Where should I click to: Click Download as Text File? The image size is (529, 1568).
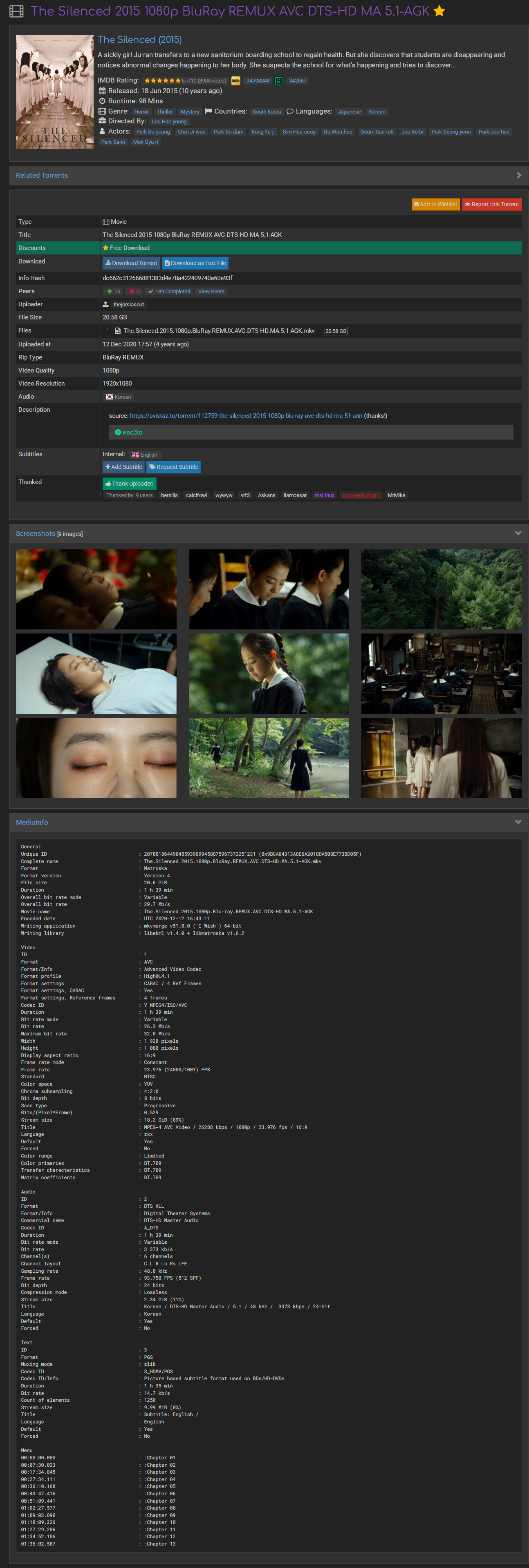(x=195, y=263)
